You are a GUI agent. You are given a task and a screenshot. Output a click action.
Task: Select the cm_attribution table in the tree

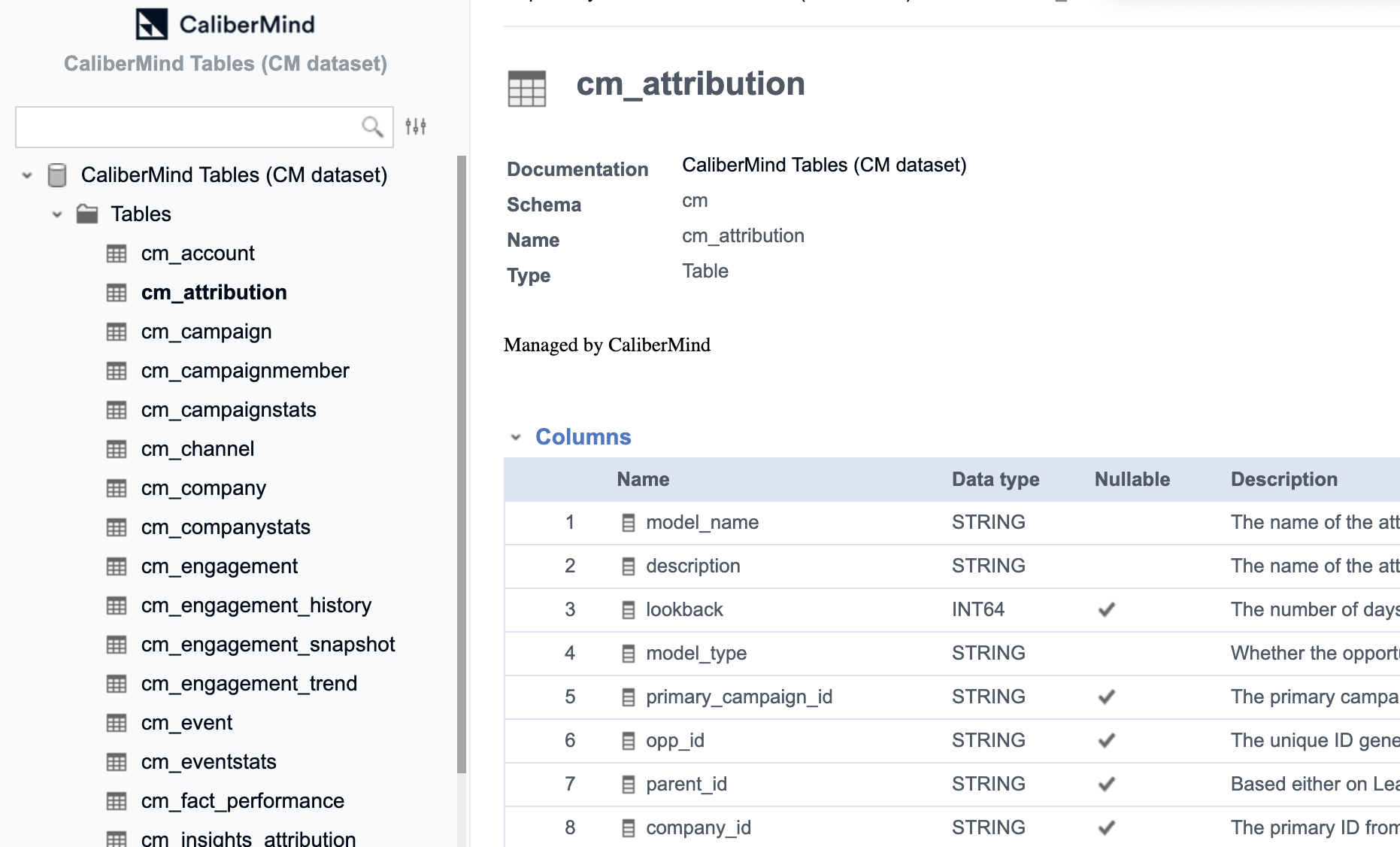point(214,293)
